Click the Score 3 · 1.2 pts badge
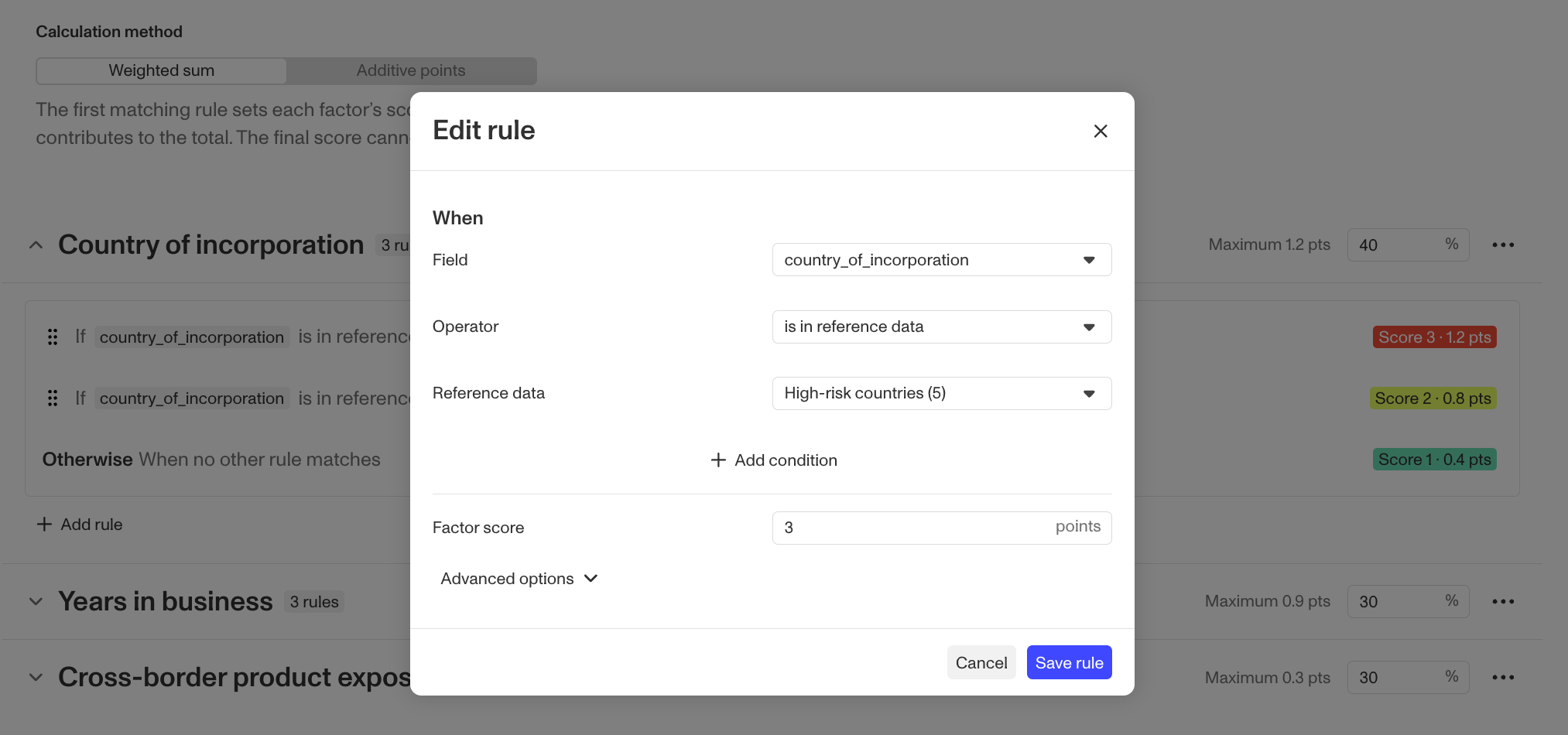This screenshot has height=735, width=1568. (1434, 337)
